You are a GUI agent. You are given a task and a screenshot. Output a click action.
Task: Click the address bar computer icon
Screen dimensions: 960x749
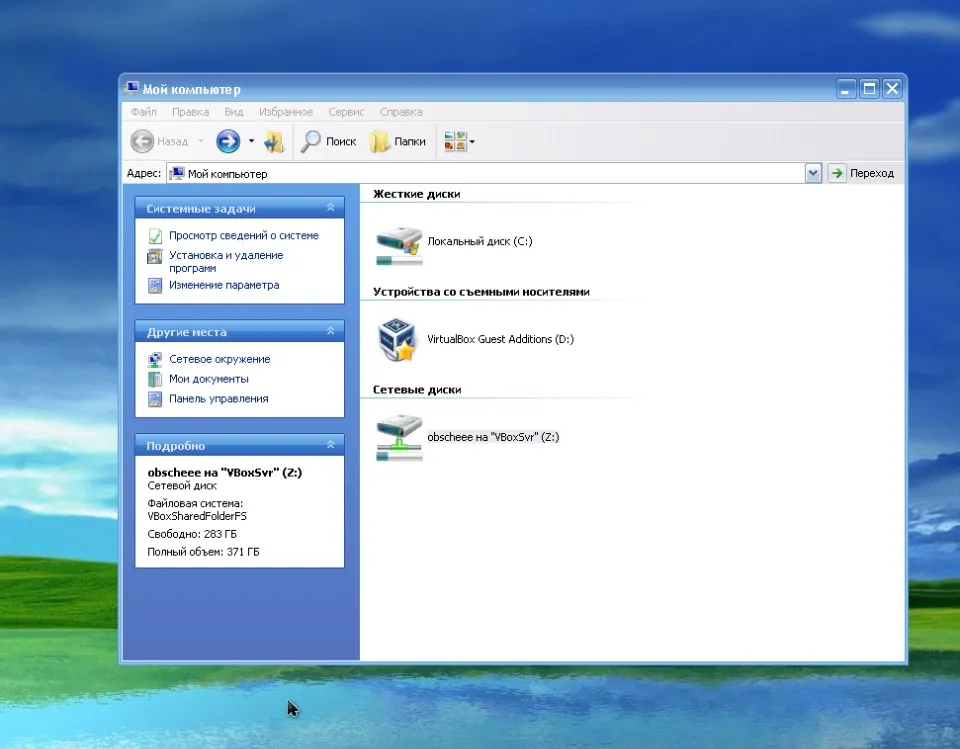[177, 173]
